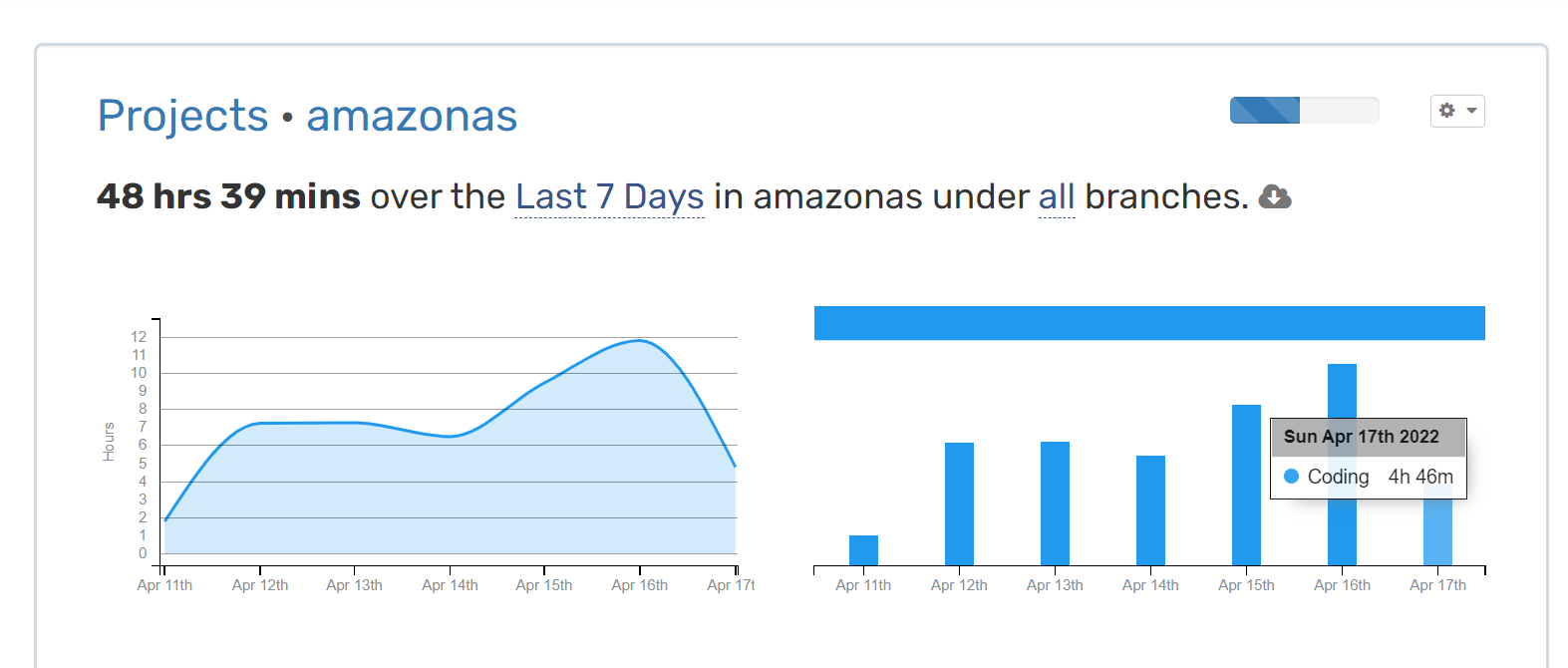Viewport: 1568px width, 668px height.
Task: Select the Apr 12th bar in the chart
Action: 958,499
